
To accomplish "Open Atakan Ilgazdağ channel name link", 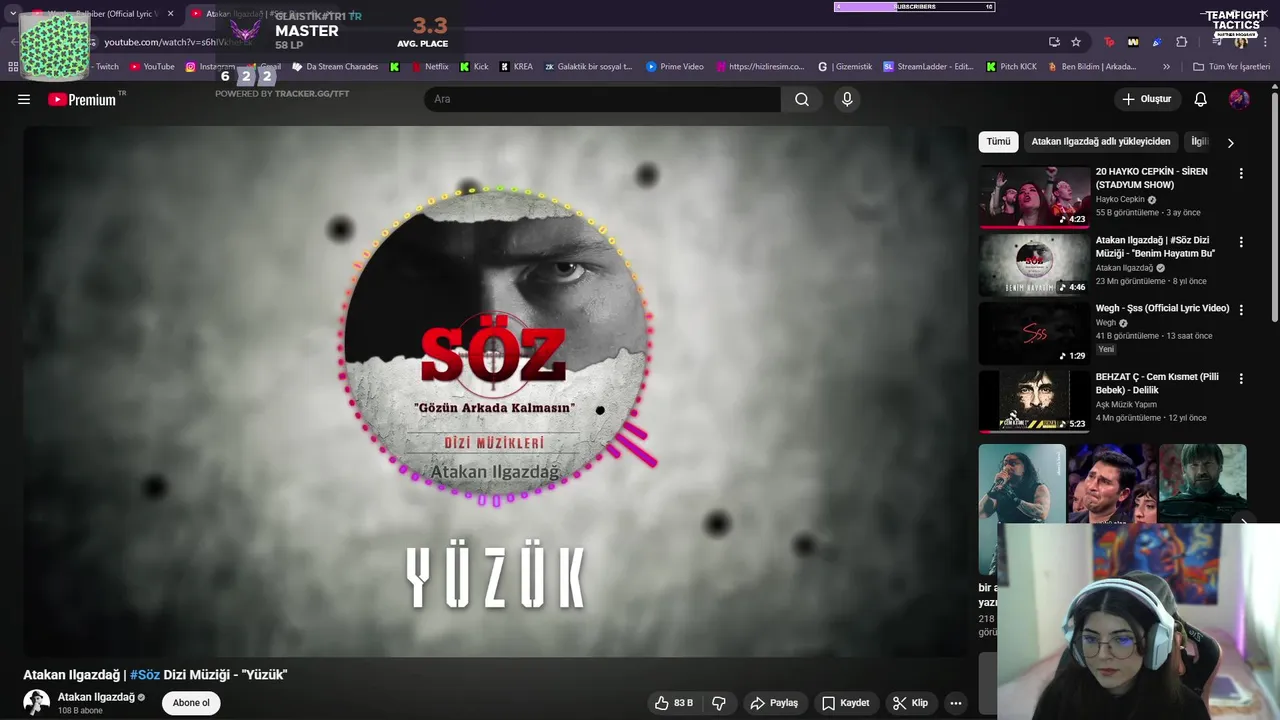I will 96,697.
